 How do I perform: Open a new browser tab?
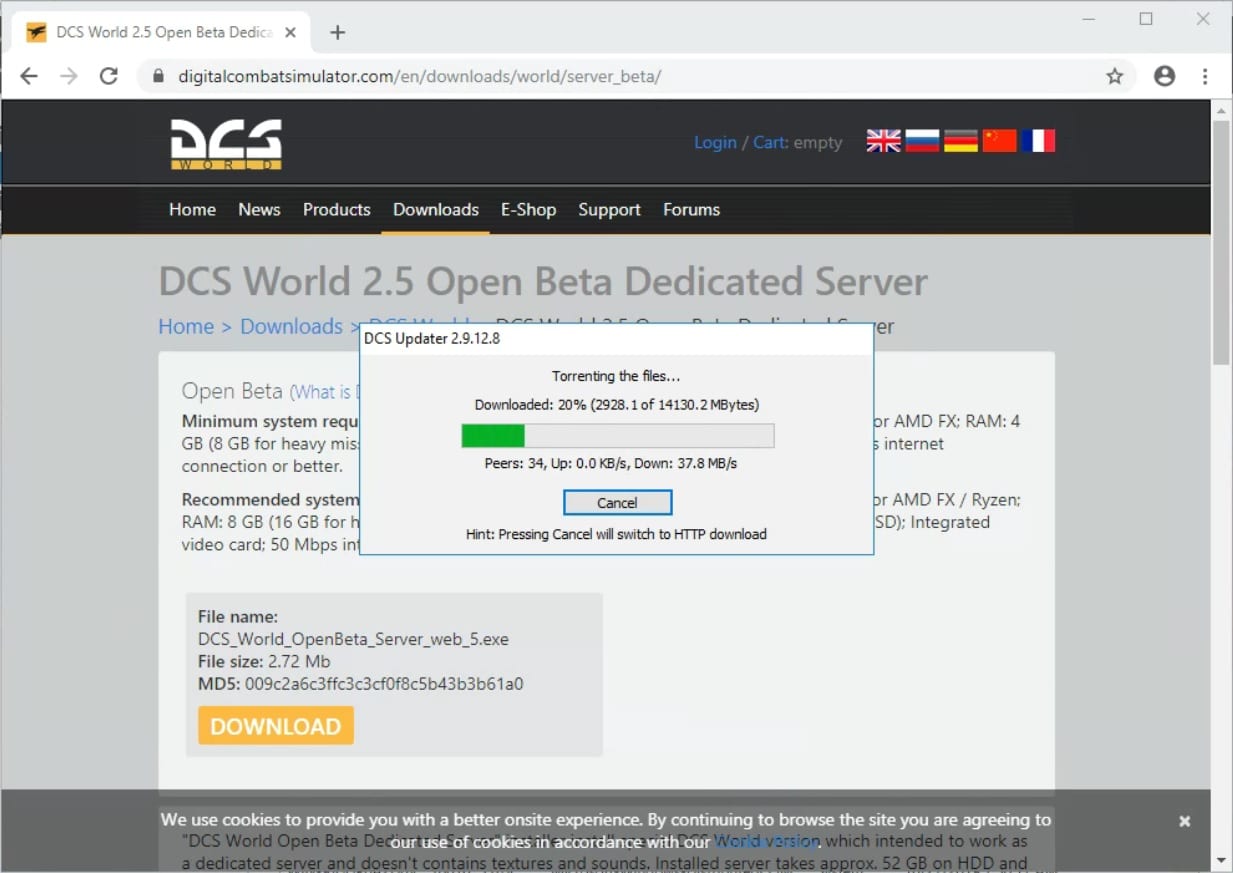[337, 32]
